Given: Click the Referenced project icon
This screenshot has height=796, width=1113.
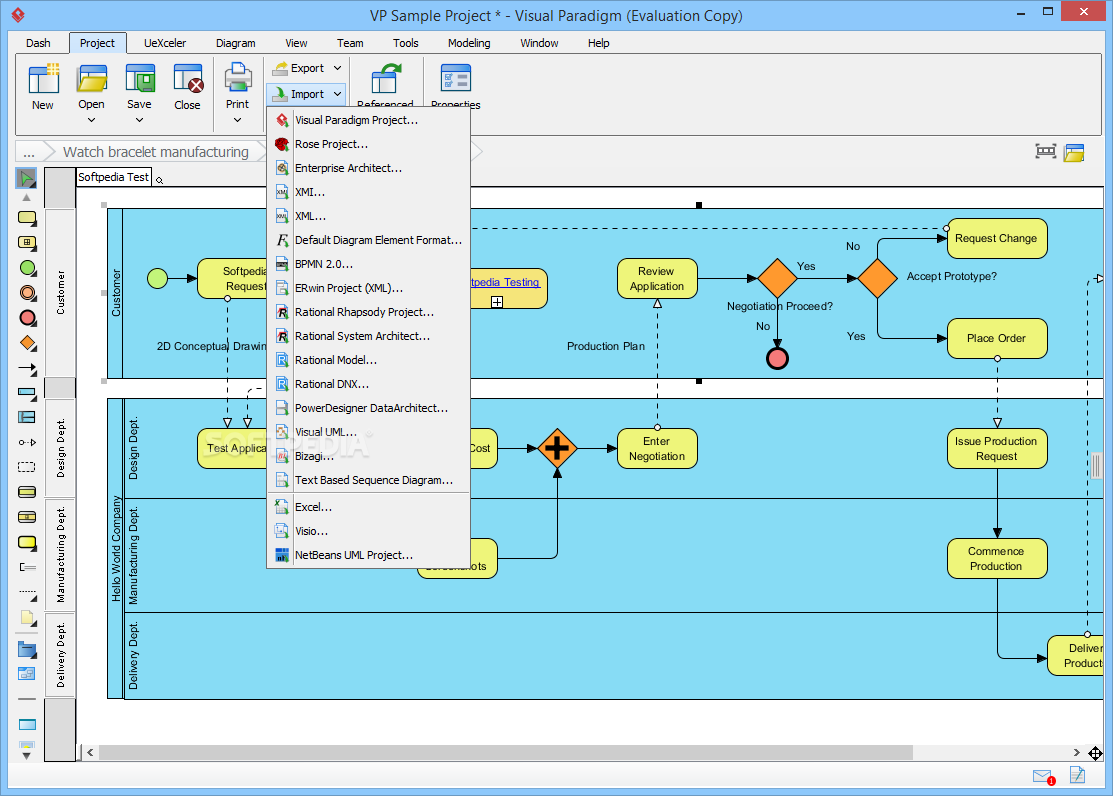Looking at the screenshot, I should (385, 78).
